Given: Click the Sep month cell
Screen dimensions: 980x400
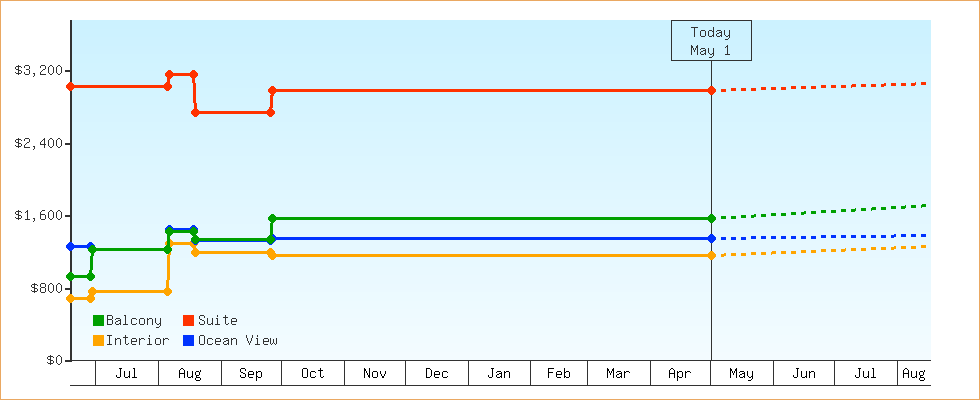Looking at the screenshot, I should coord(251,373).
